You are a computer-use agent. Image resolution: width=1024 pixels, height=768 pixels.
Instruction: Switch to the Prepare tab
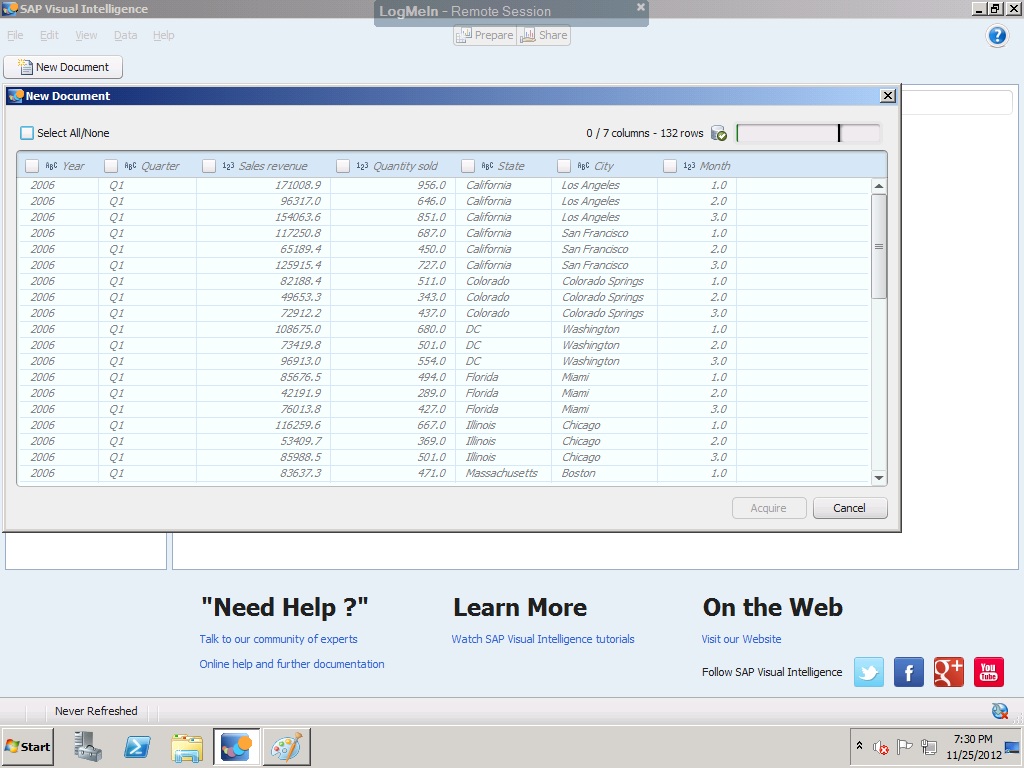click(485, 35)
